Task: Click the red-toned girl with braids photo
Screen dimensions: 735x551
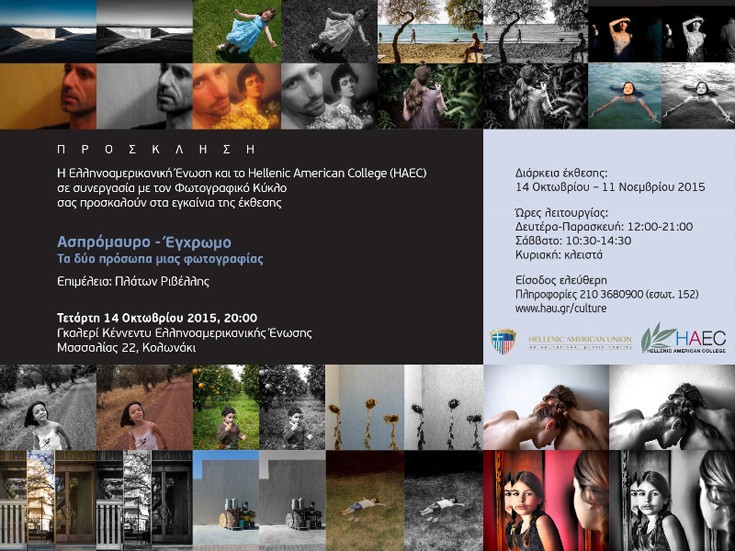Action: point(546,501)
